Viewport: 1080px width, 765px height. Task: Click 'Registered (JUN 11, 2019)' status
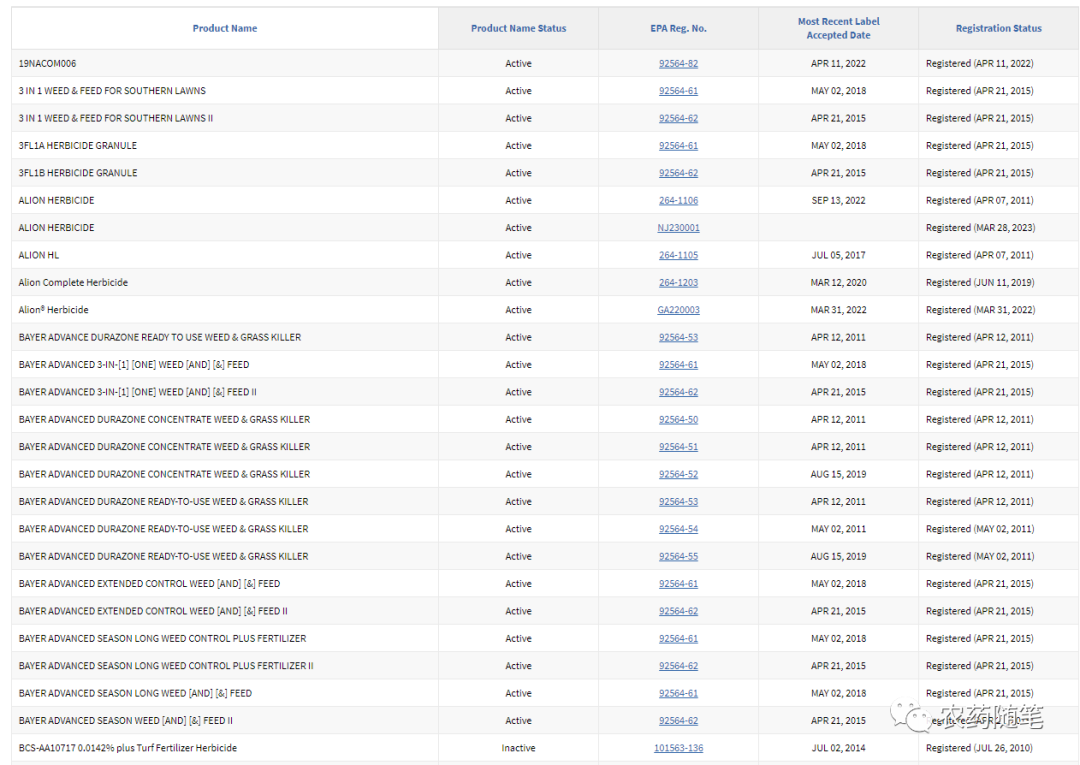pyautogui.click(x=979, y=282)
